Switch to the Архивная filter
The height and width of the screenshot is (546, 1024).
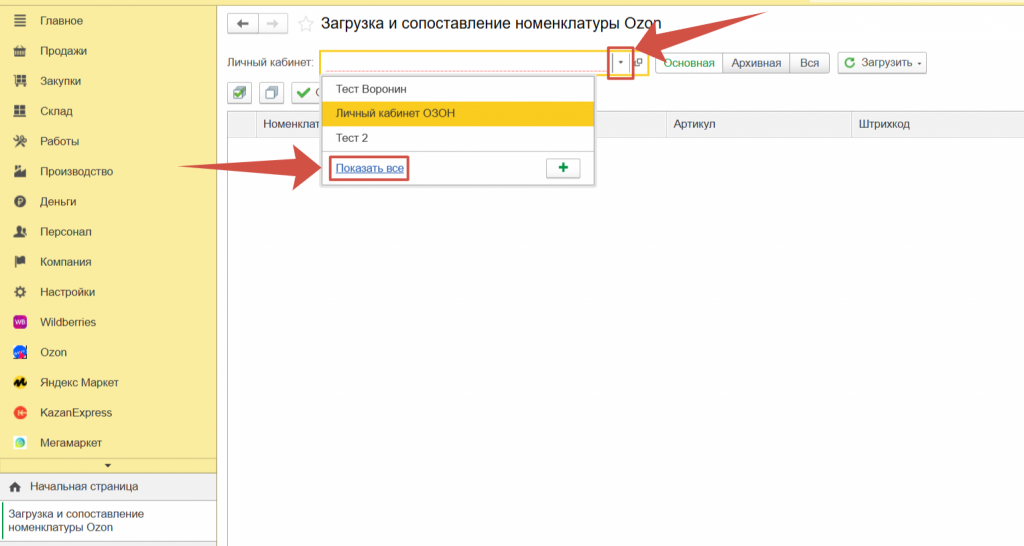tap(755, 63)
